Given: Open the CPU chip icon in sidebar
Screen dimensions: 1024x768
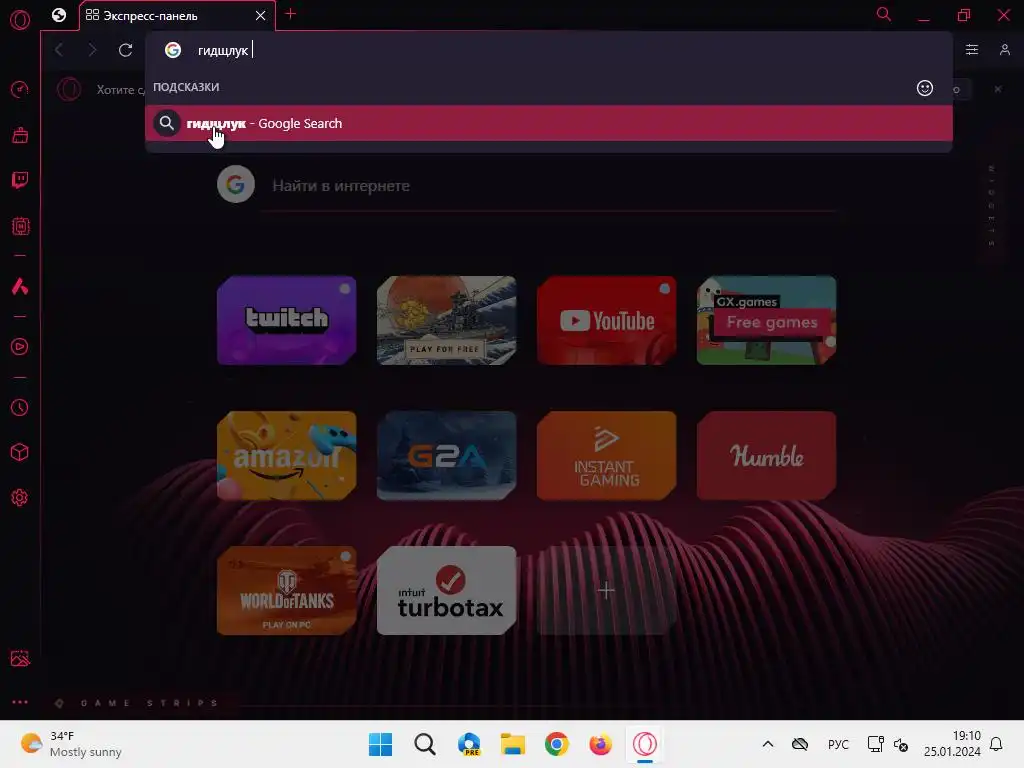Looking at the screenshot, I should tap(20, 226).
